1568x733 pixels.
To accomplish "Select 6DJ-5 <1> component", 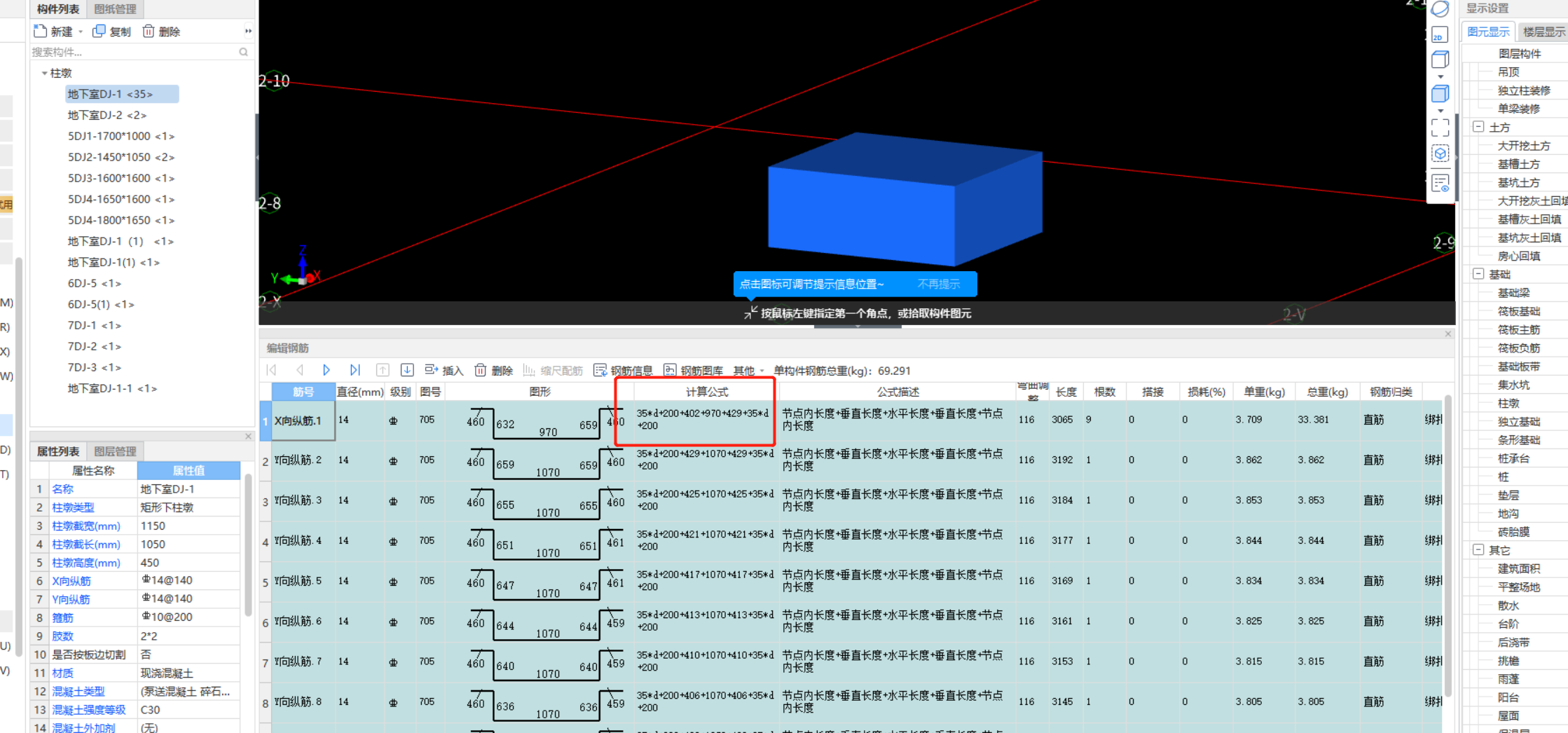I will click(95, 283).
